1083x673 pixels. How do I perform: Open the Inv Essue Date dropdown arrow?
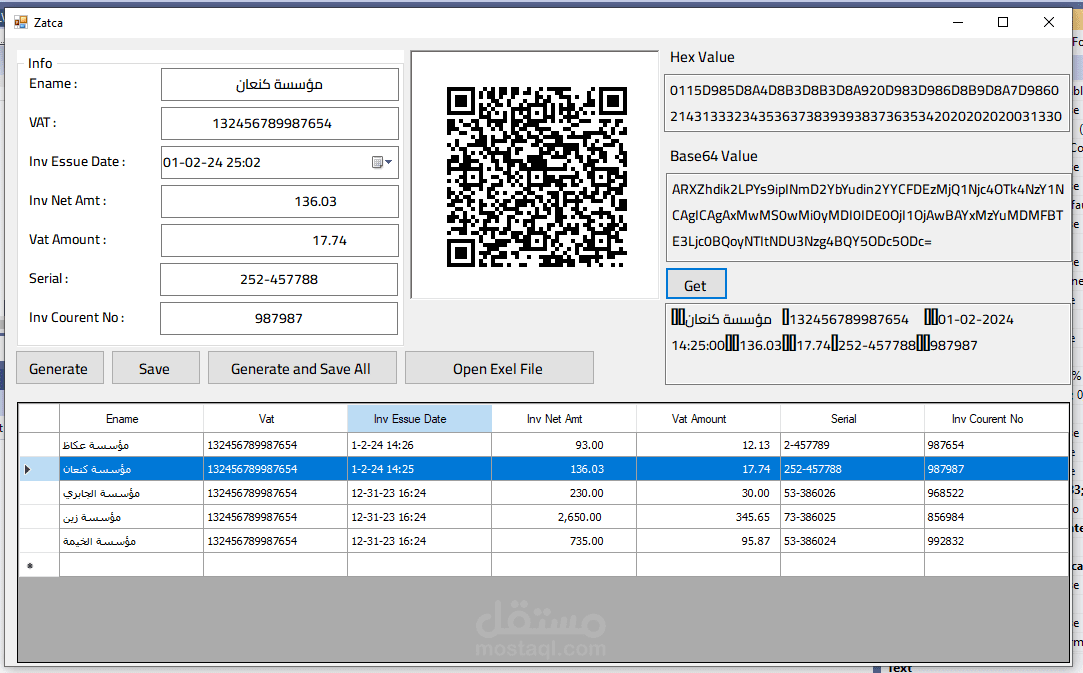tap(388, 161)
